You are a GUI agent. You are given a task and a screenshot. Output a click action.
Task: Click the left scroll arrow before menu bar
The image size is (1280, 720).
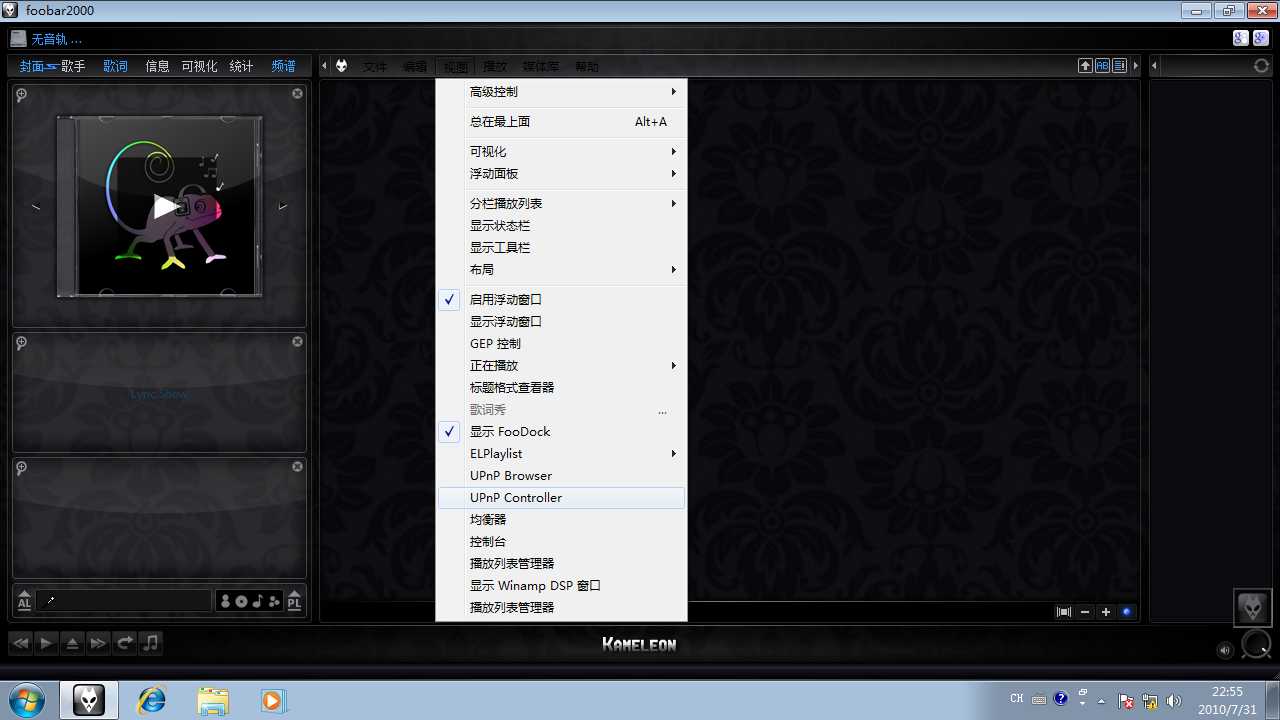coord(324,66)
